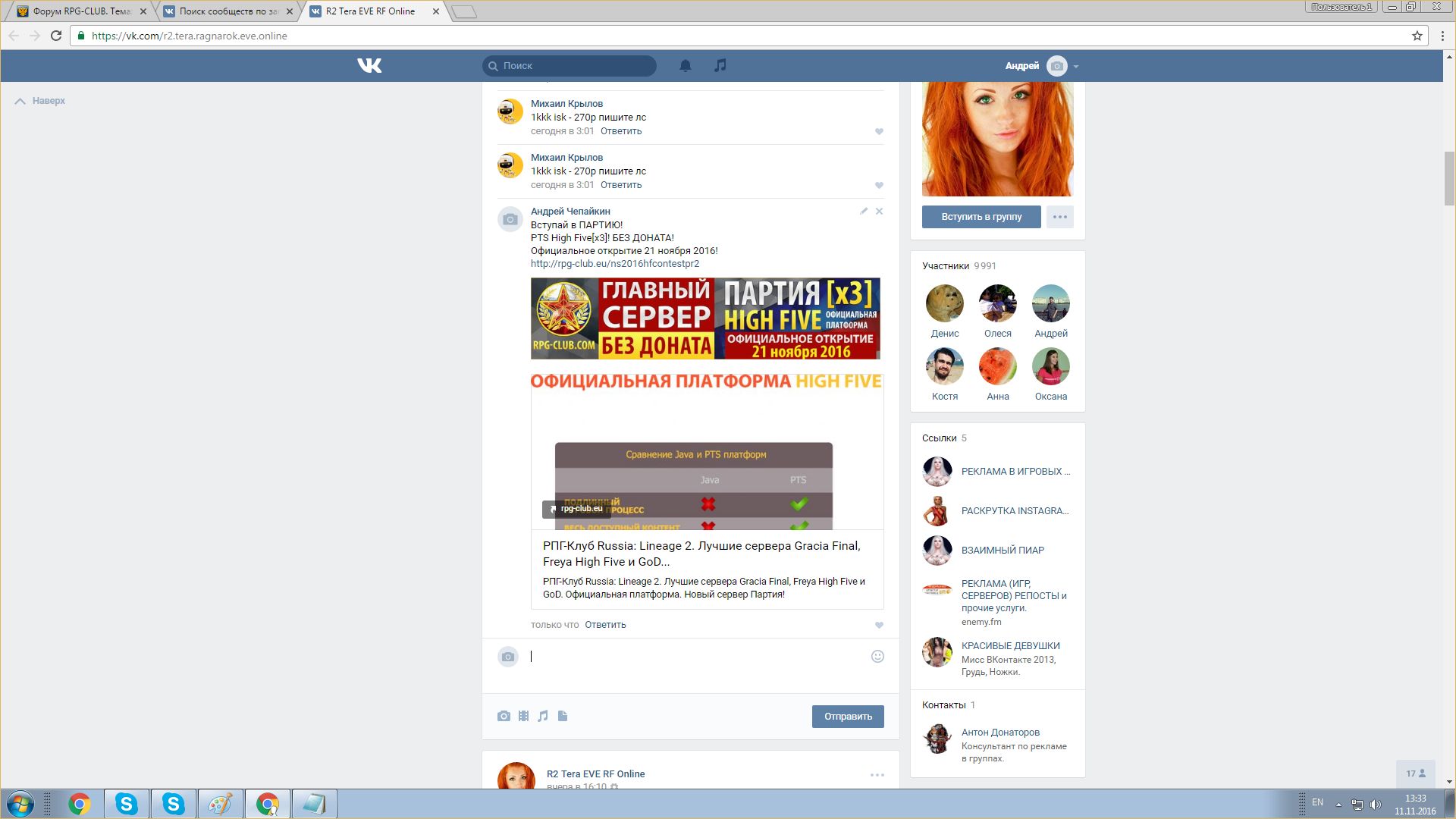The height and width of the screenshot is (819, 1456).
Task: Attach video using film strip icon
Action: 523,716
